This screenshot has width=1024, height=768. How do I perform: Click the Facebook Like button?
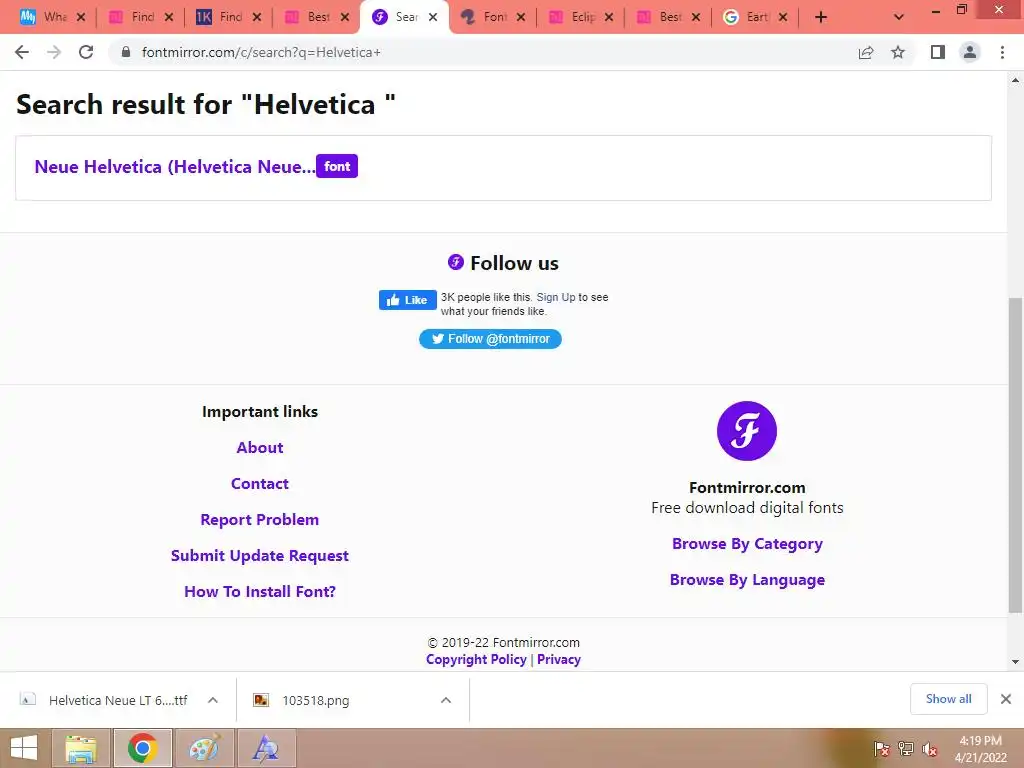click(408, 300)
